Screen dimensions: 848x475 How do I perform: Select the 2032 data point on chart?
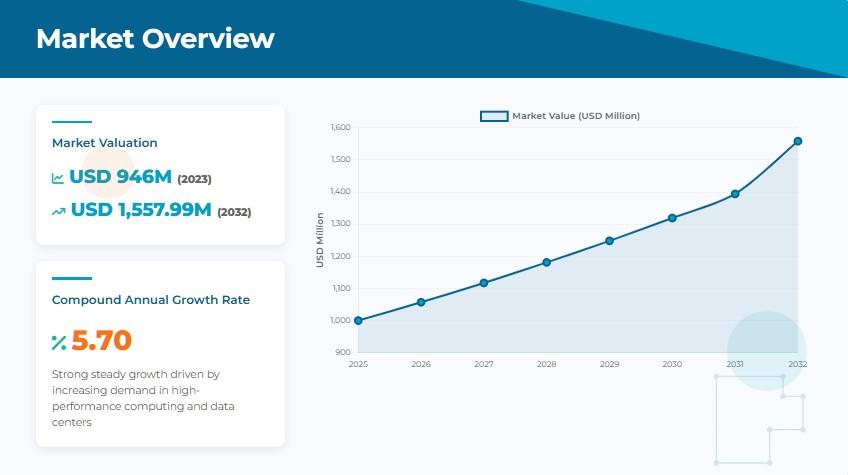pos(797,141)
